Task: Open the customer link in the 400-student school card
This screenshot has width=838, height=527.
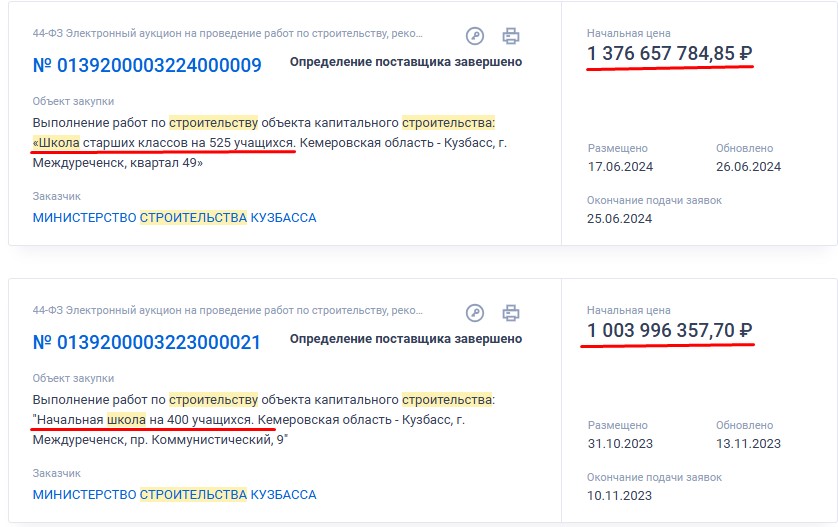Action: point(174,494)
